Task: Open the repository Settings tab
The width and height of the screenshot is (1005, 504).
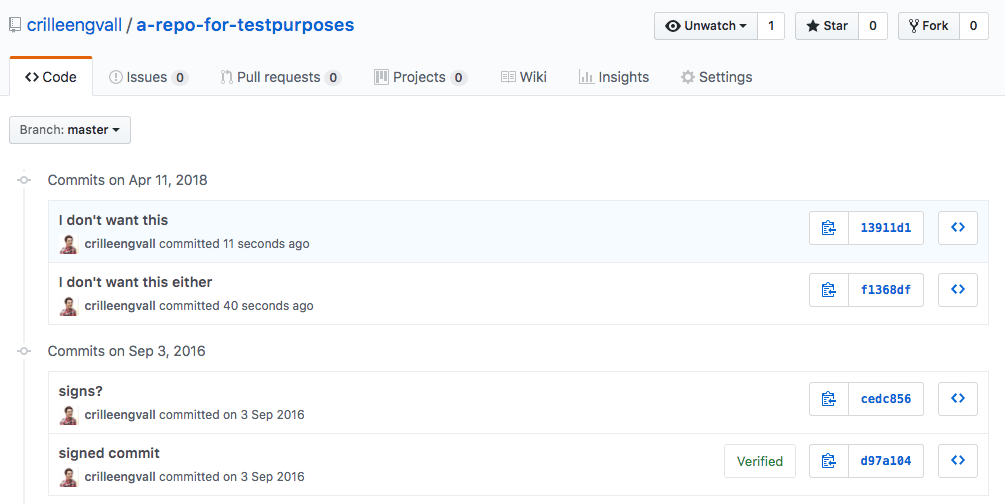Action: coord(717,78)
